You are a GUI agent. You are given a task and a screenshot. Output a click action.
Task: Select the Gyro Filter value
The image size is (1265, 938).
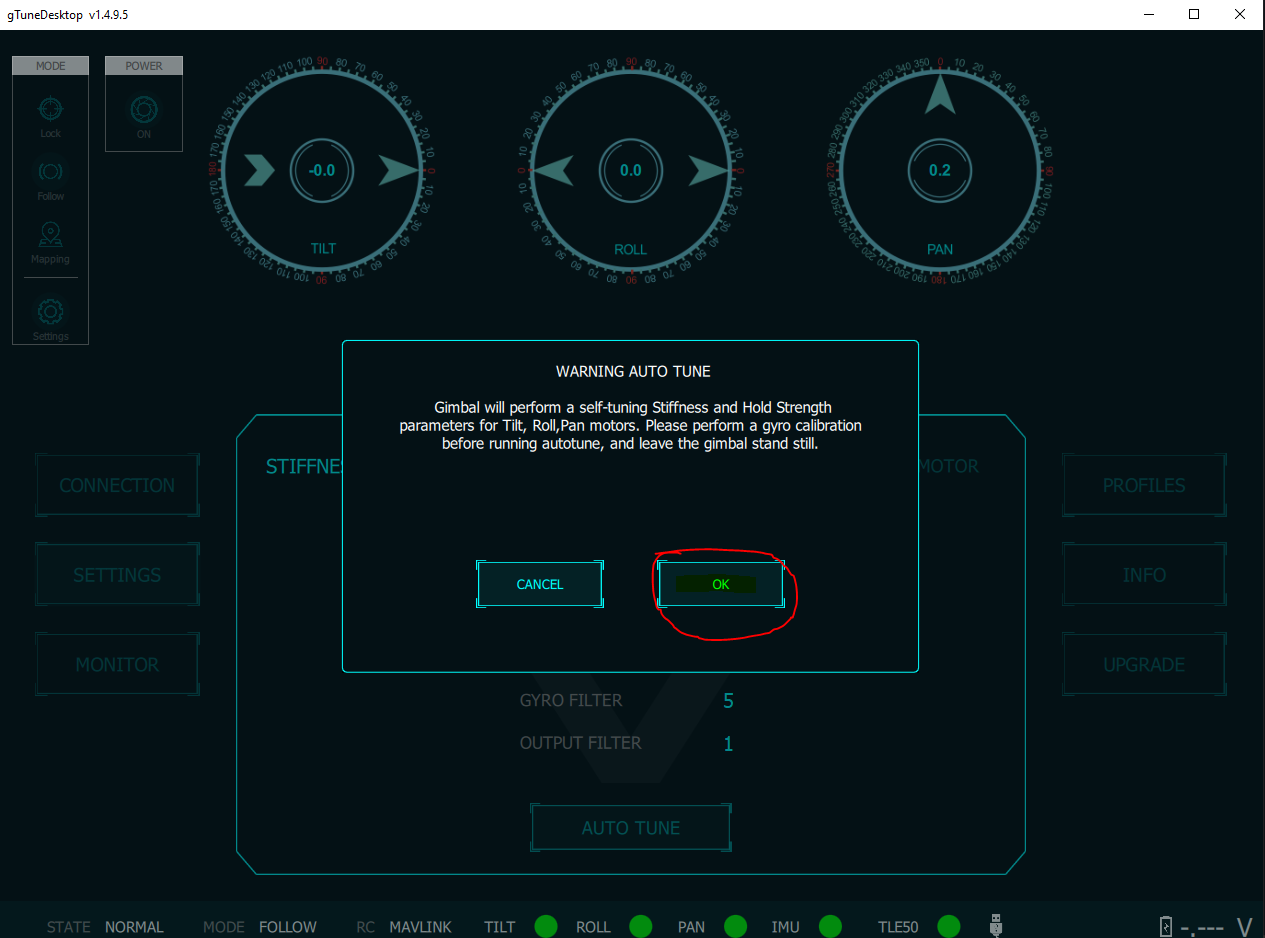click(x=728, y=701)
